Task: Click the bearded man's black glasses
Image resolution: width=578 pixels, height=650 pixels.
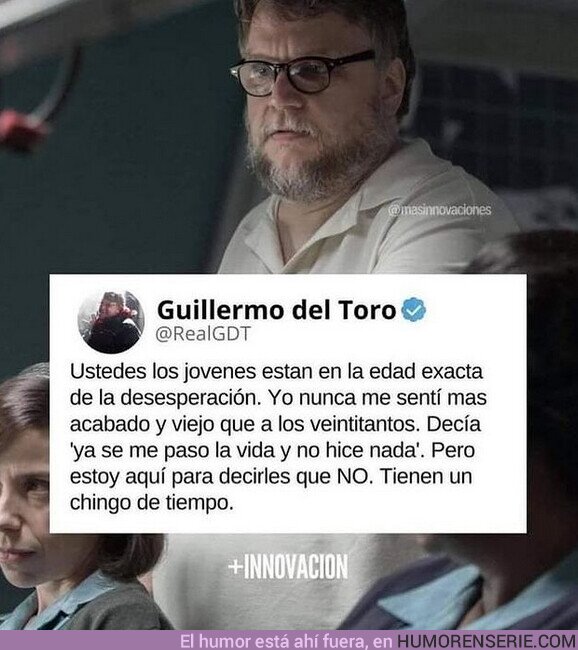Action: pyautogui.click(x=299, y=73)
